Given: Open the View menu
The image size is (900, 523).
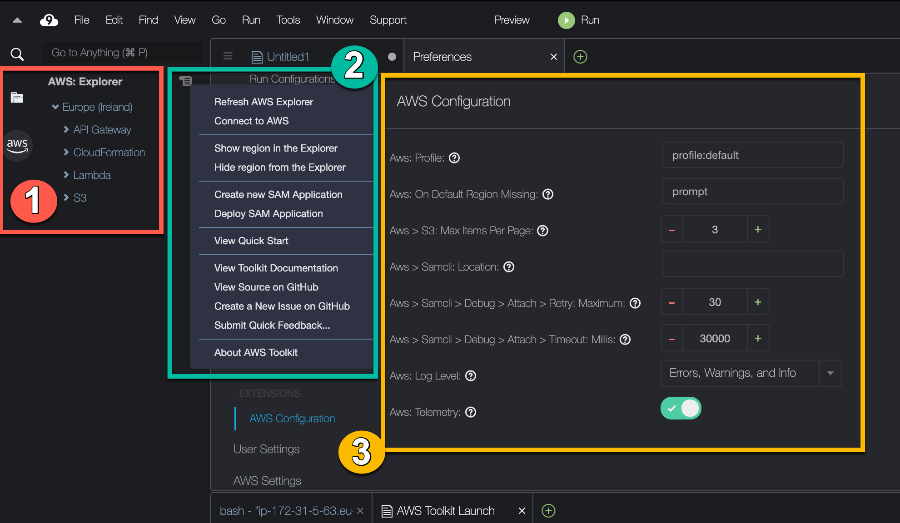Looking at the screenshot, I should (184, 20).
